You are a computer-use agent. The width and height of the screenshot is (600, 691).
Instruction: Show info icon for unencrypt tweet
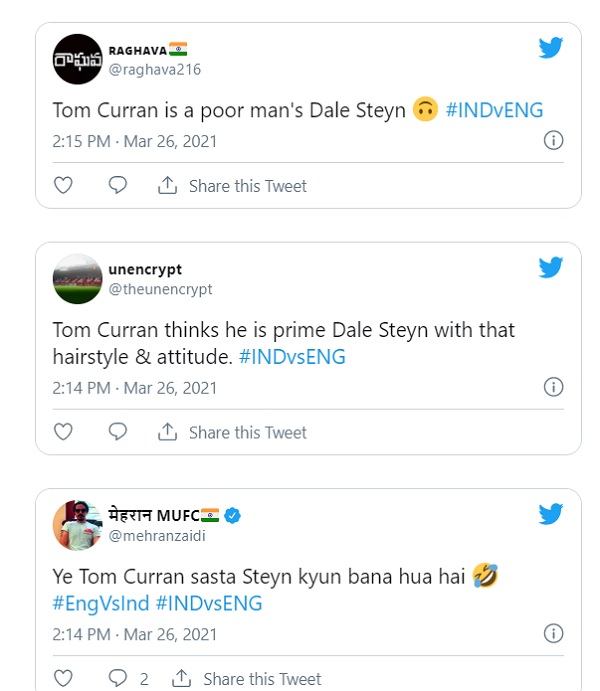553,387
